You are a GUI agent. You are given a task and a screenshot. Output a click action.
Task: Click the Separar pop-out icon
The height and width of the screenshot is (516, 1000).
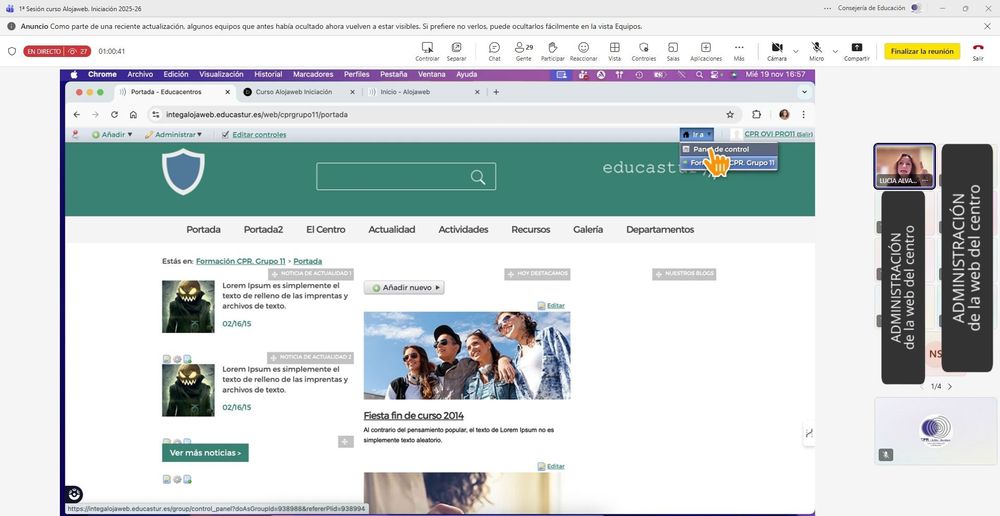coord(456,51)
